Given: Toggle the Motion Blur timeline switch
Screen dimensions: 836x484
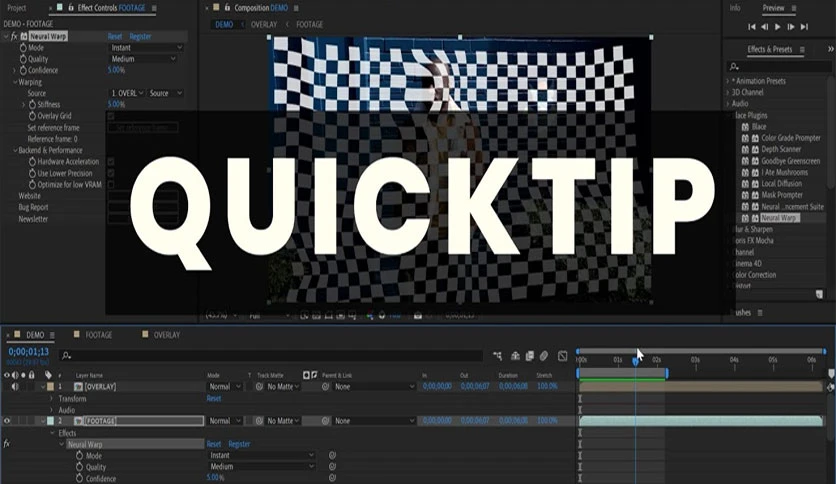Looking at the screenshot, I should (x=544, y=356).
